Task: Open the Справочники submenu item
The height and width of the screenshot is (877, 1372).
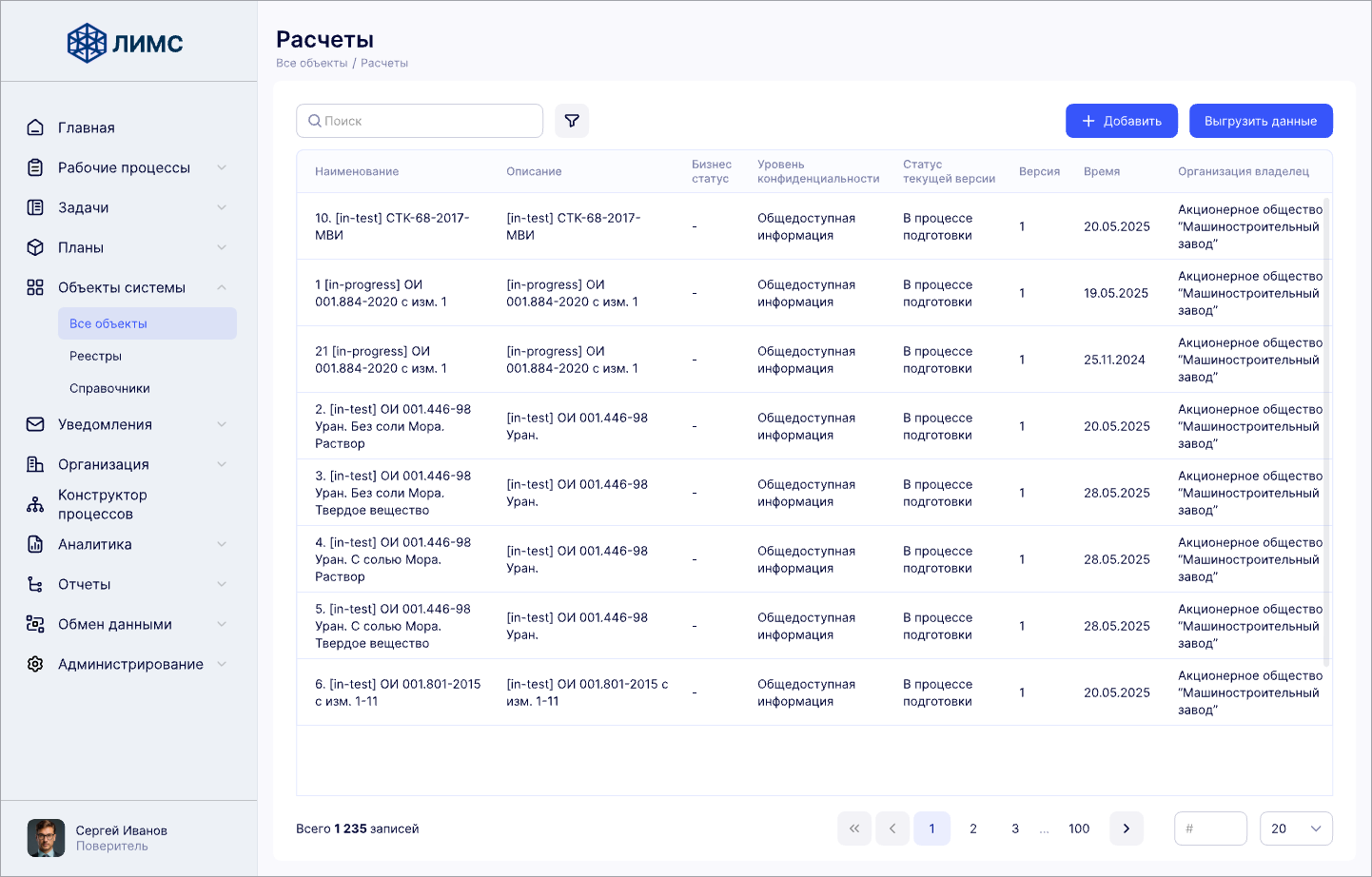Action: coord(109,388)
